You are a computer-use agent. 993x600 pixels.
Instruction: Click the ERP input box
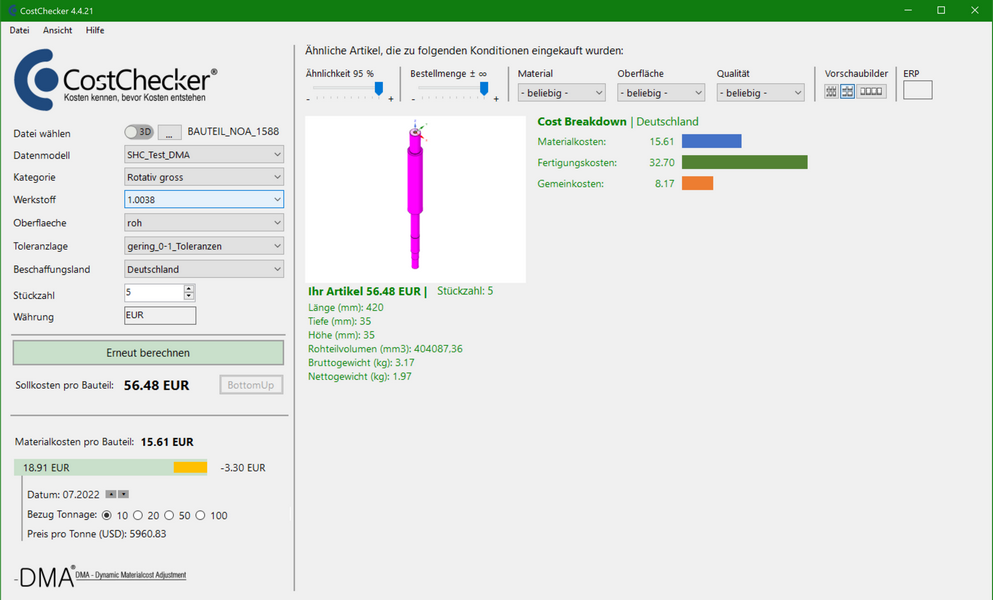click(918, 90)
